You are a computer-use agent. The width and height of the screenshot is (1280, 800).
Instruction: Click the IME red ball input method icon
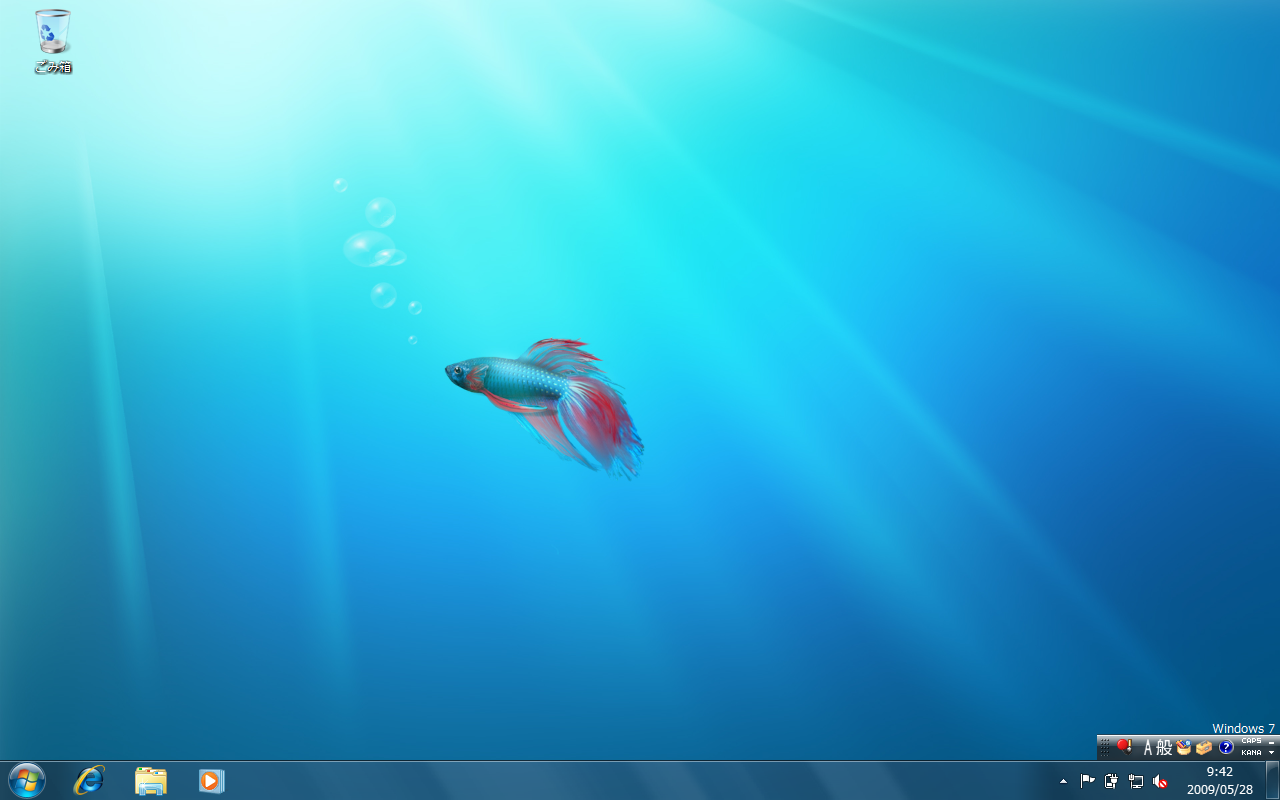click(1124, 747)
